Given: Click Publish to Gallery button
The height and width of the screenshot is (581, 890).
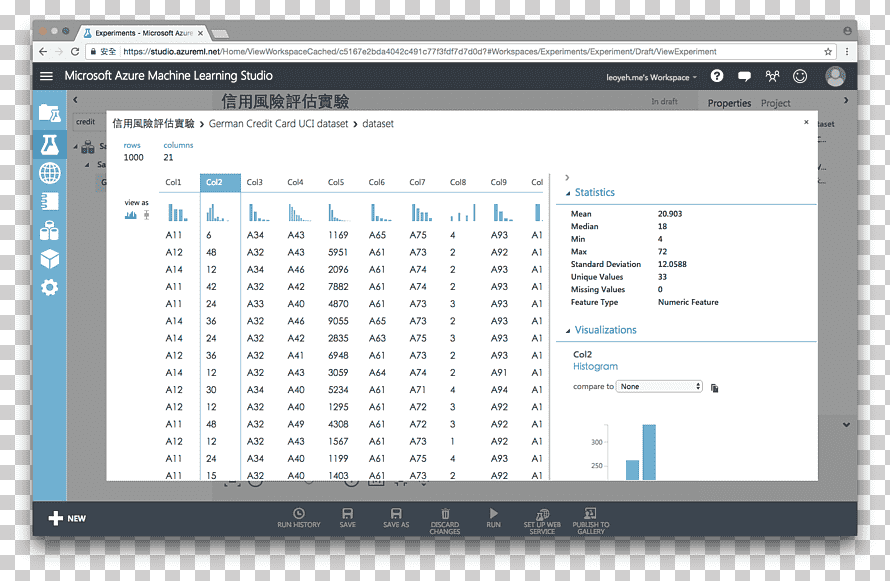Looking at the screenshot, I should [591, 521].
